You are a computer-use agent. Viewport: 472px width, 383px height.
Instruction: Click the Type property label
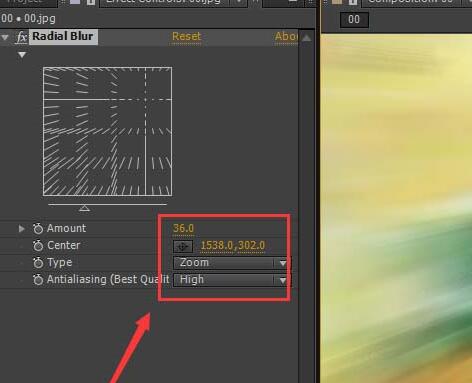click(60, 263)
